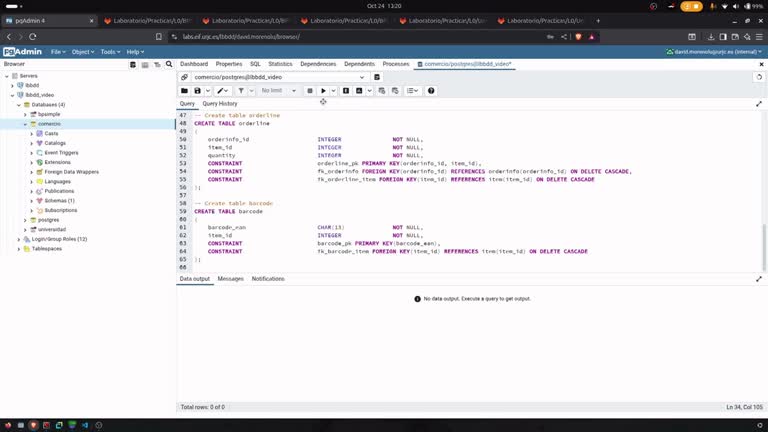Switch to the Query History tab

(220, 104)
